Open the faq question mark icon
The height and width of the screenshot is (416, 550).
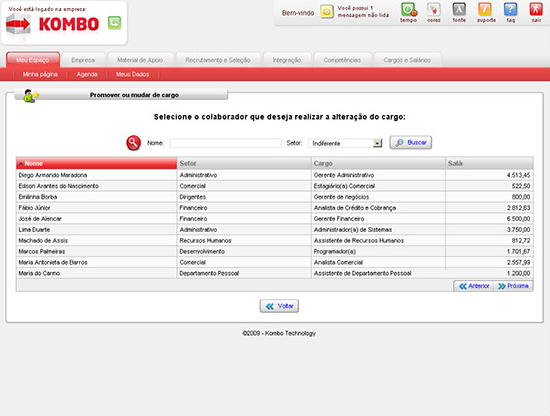click(510, 9)
